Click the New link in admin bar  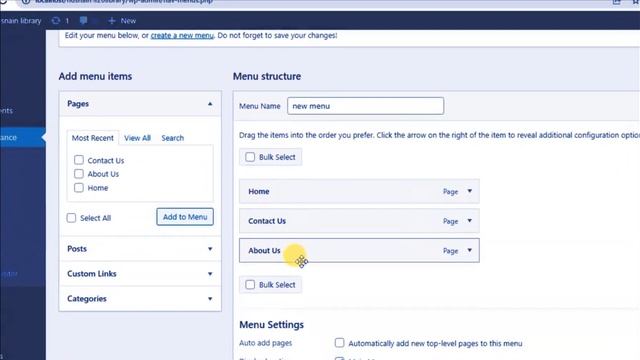point(128,20)
